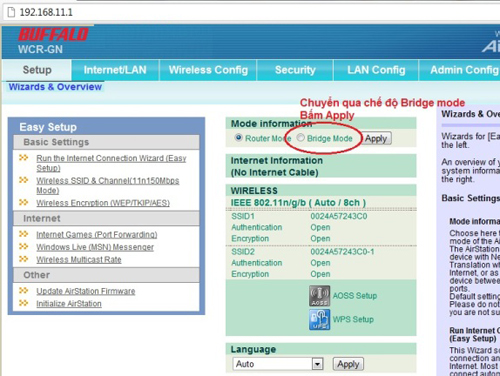Click the arrow bullet beside Update AirStation Firmware
Image resolution: width=500 pixels, height=376 pixels.
coord(23,290)
